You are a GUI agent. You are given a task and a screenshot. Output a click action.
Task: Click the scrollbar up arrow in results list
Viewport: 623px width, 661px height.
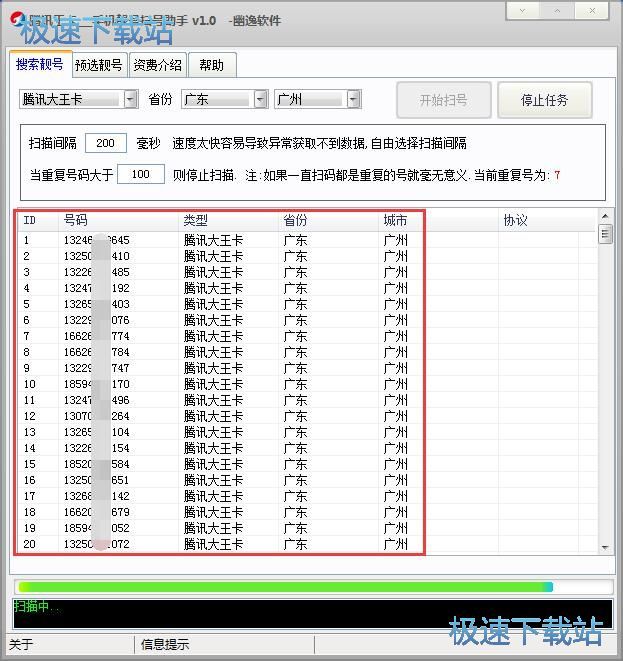point(605,217)
